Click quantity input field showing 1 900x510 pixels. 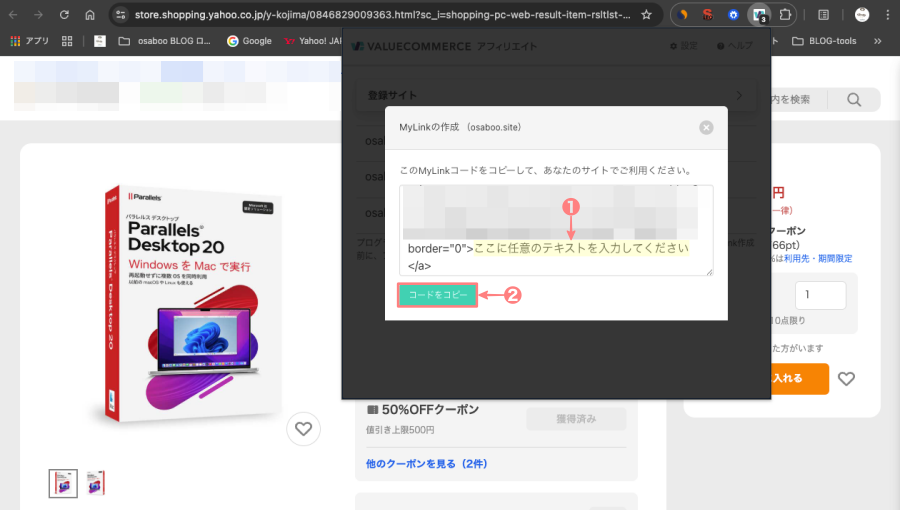tap(820, 295)
